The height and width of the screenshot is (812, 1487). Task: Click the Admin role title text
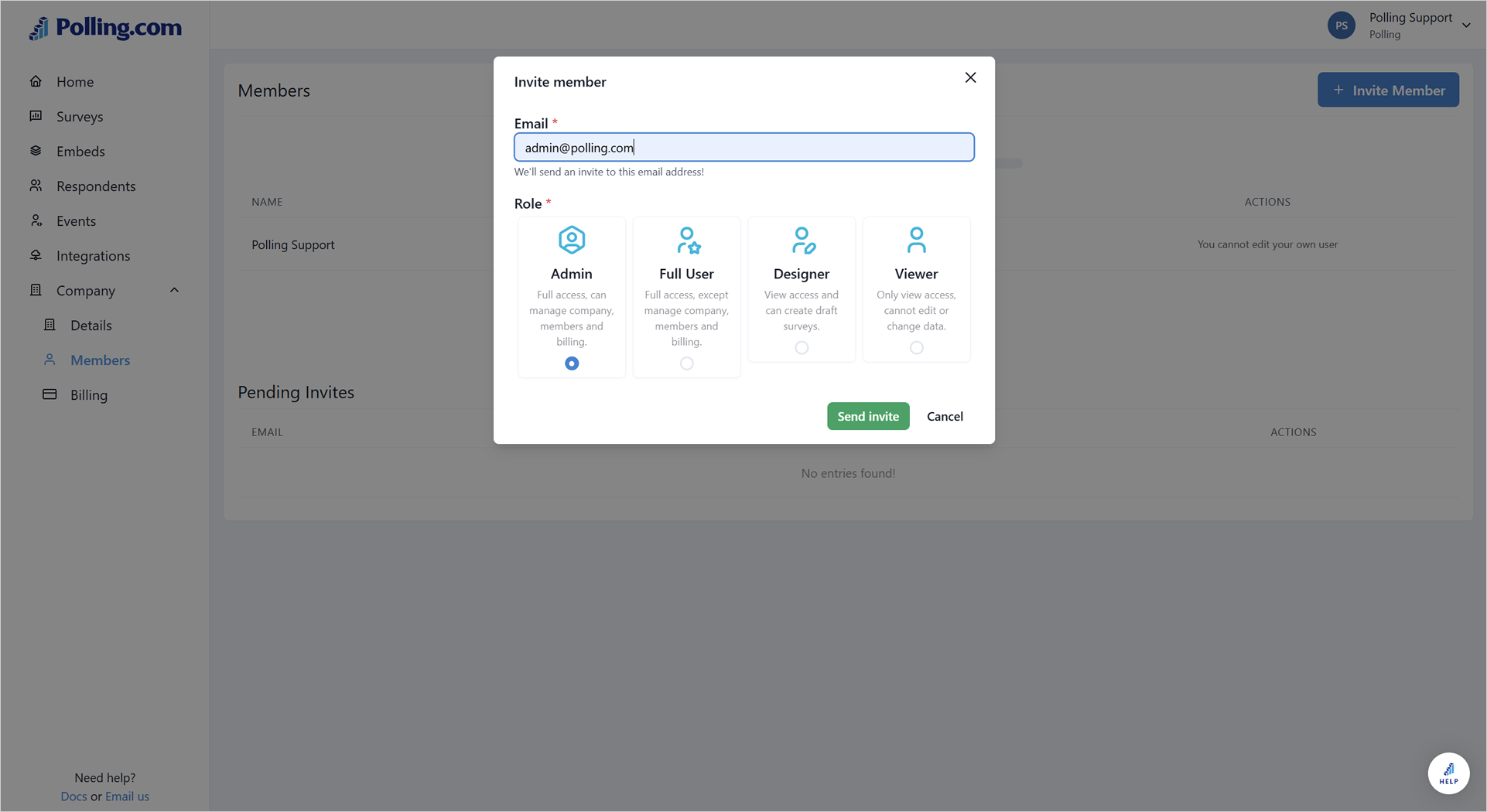[x=572, y=274]
